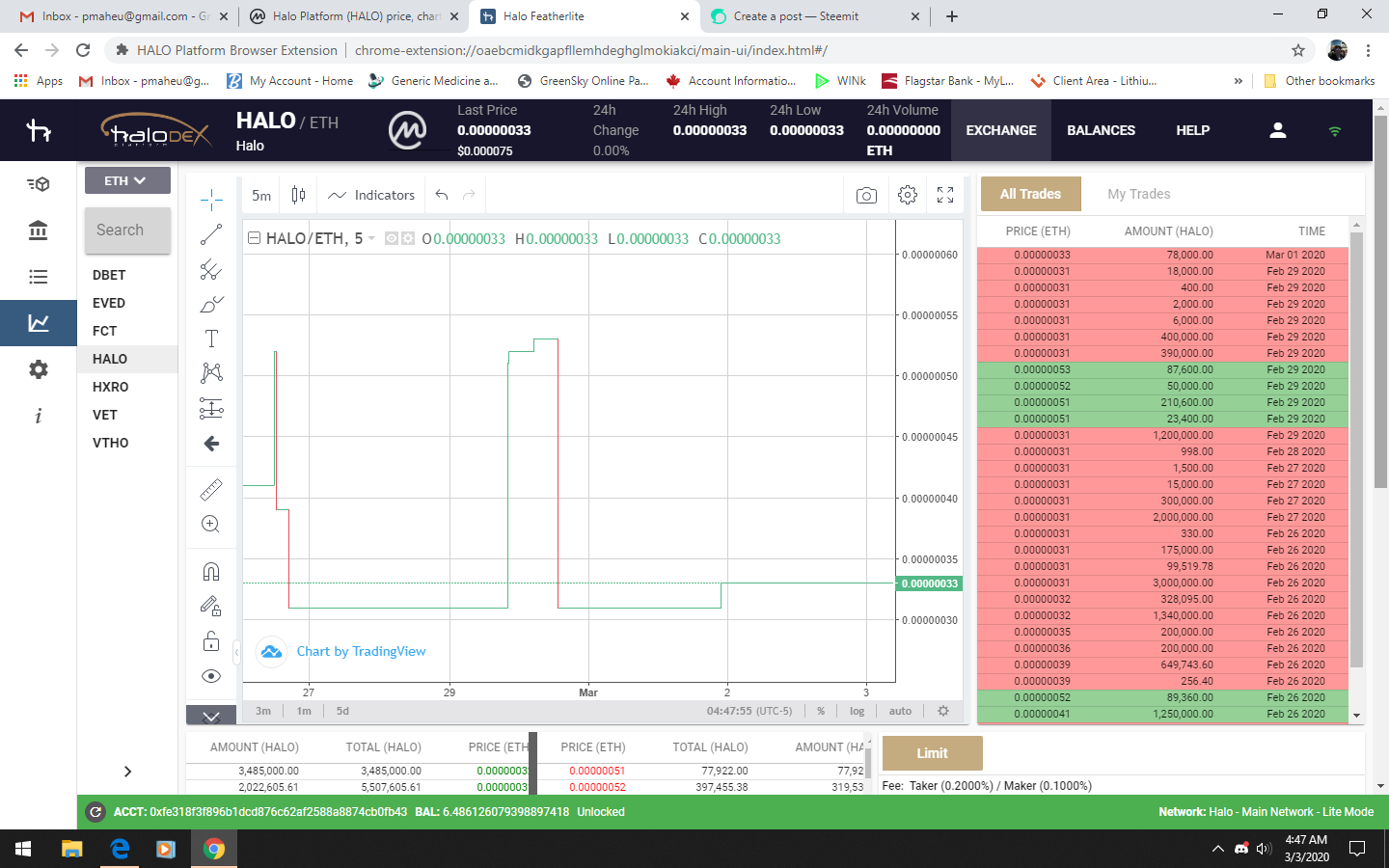Viewport: 1389px width, 868px height.
Task: Toggle magnet mode for drawings
Action: click(x=211, y=572)
